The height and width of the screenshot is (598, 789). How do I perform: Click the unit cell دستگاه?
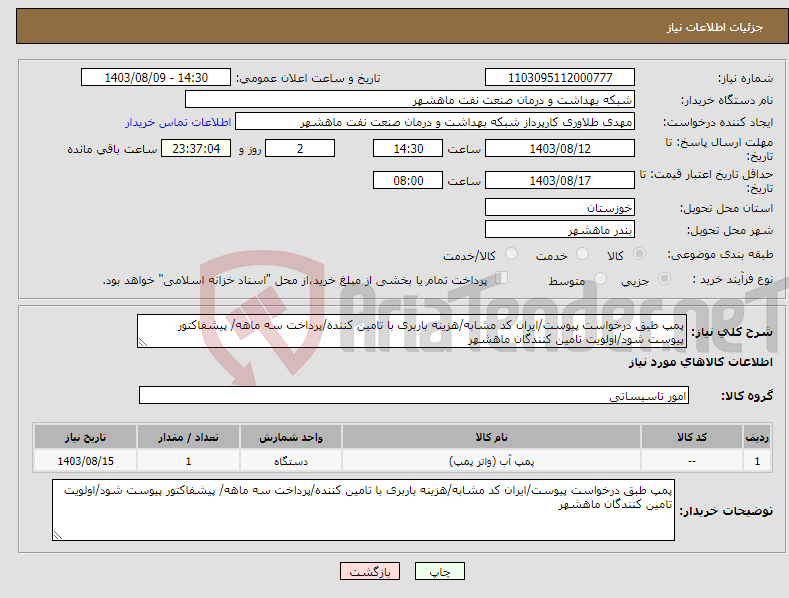tap(291, 461)
